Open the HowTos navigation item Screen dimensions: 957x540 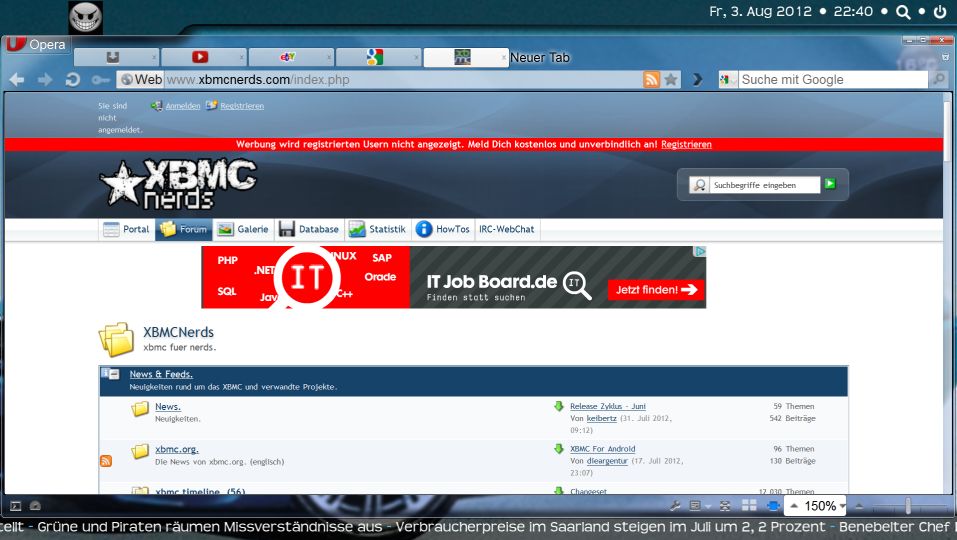[x=443, y=229]
